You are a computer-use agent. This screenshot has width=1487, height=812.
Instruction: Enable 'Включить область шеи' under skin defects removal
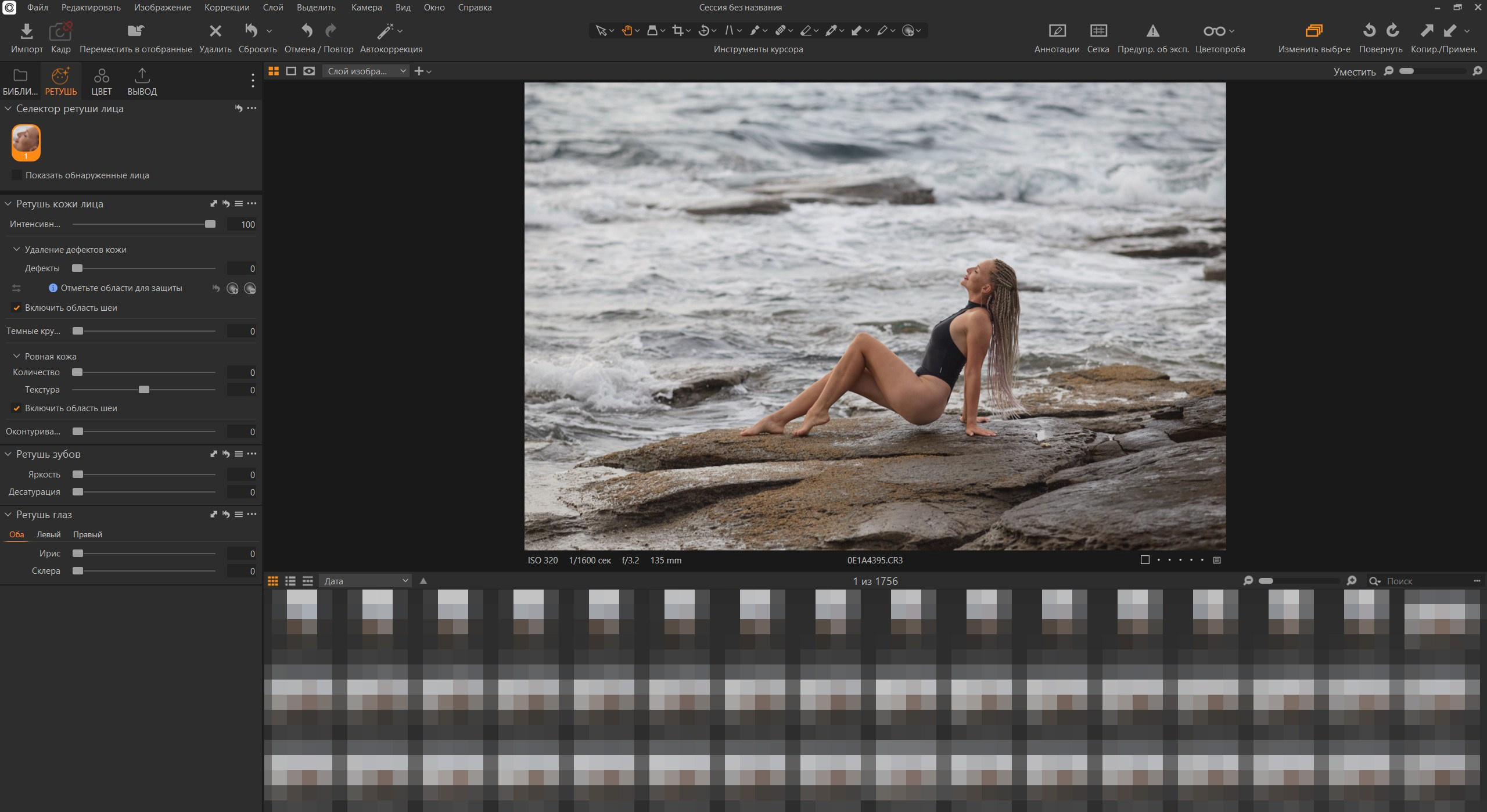[x=16, y=308]
